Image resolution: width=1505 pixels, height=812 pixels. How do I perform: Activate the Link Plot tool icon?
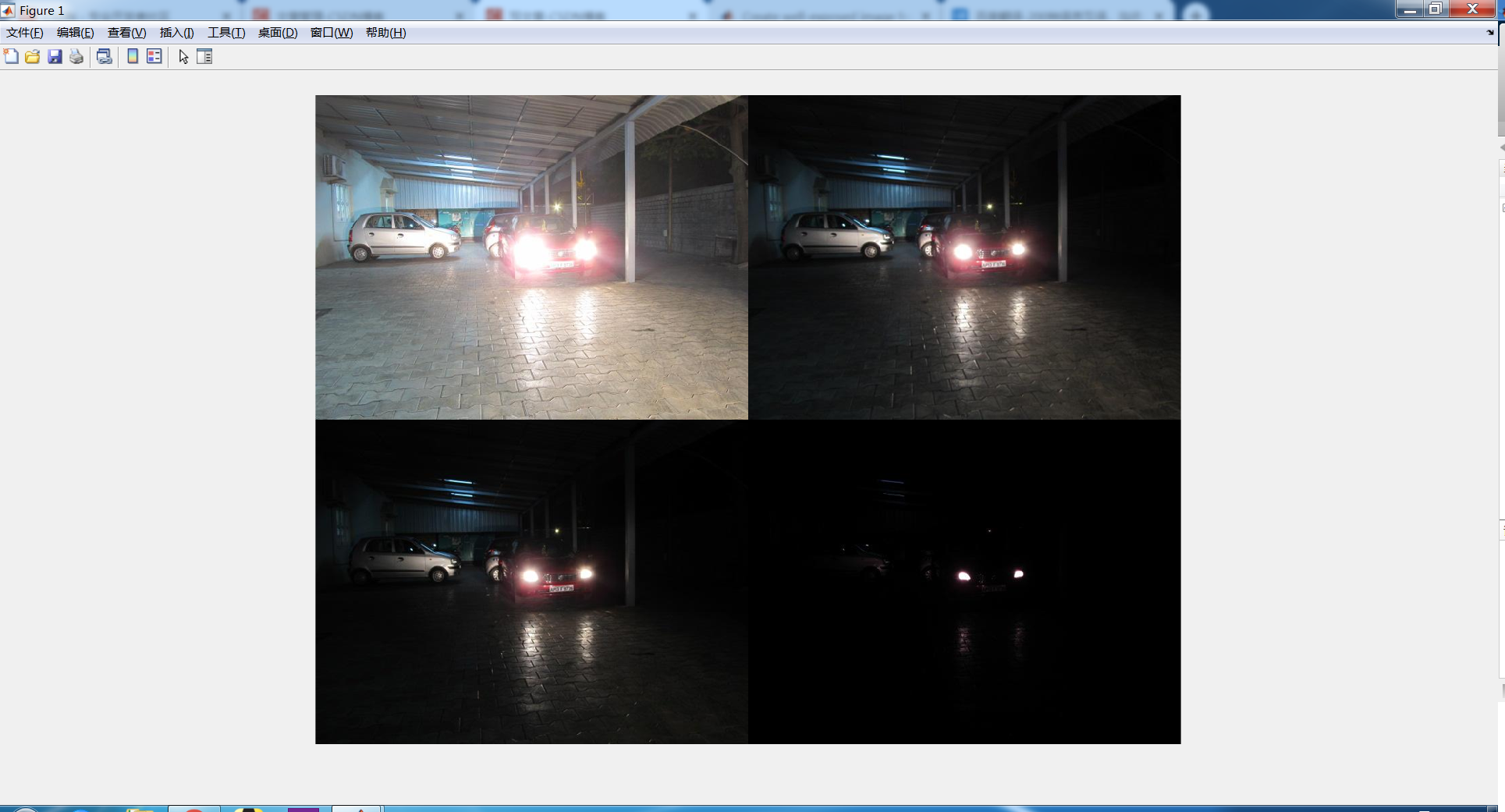tap(104, 56)
